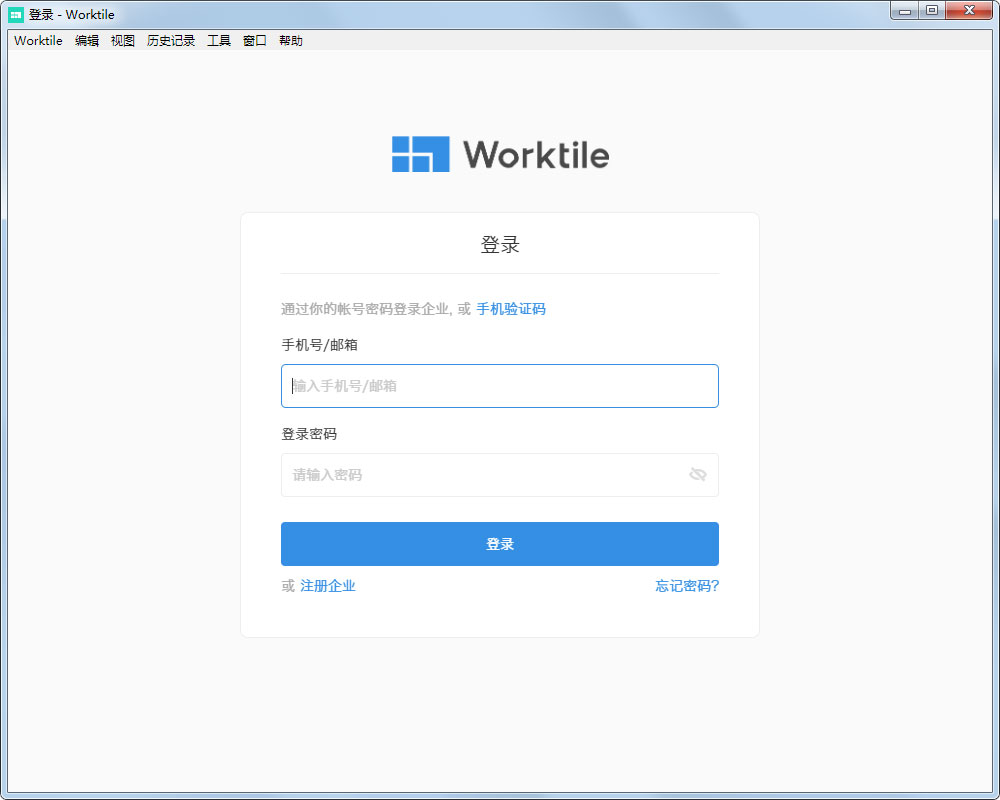This screenshot has width=1000, height=800.
Task: Open the 视图 menu
Action: [122, 40]
